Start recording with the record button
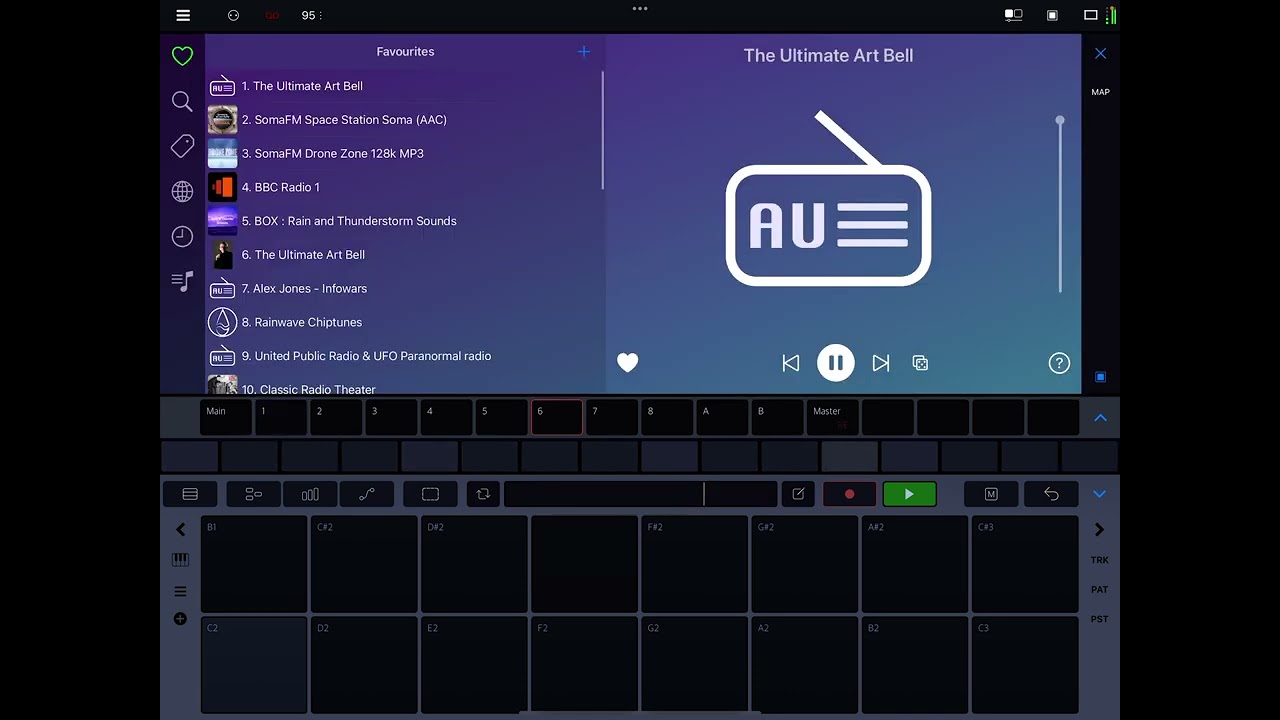1280x720 pixels. pyautogui.click(x=850, y=494)
